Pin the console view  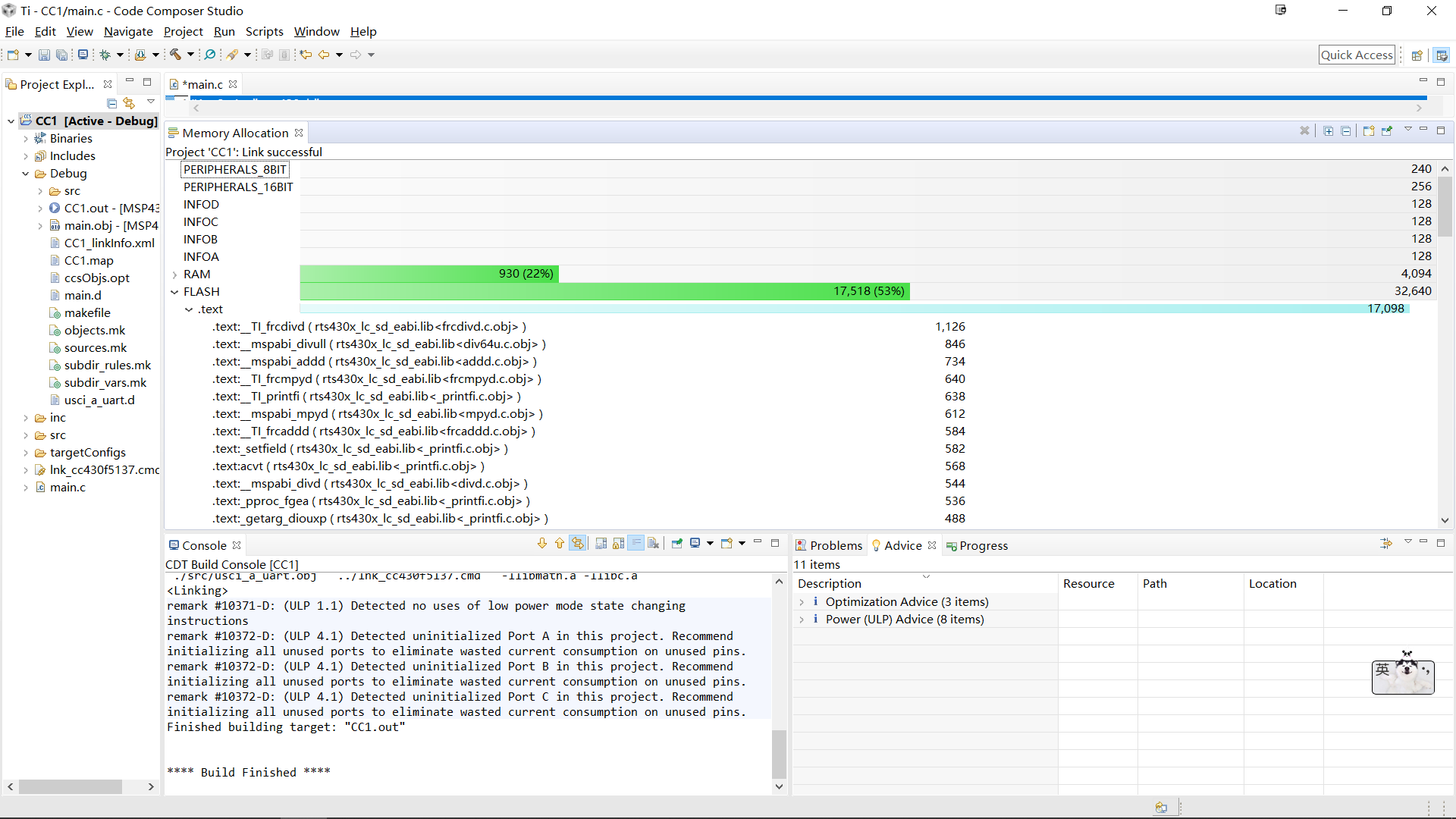[x=677, y=543]
